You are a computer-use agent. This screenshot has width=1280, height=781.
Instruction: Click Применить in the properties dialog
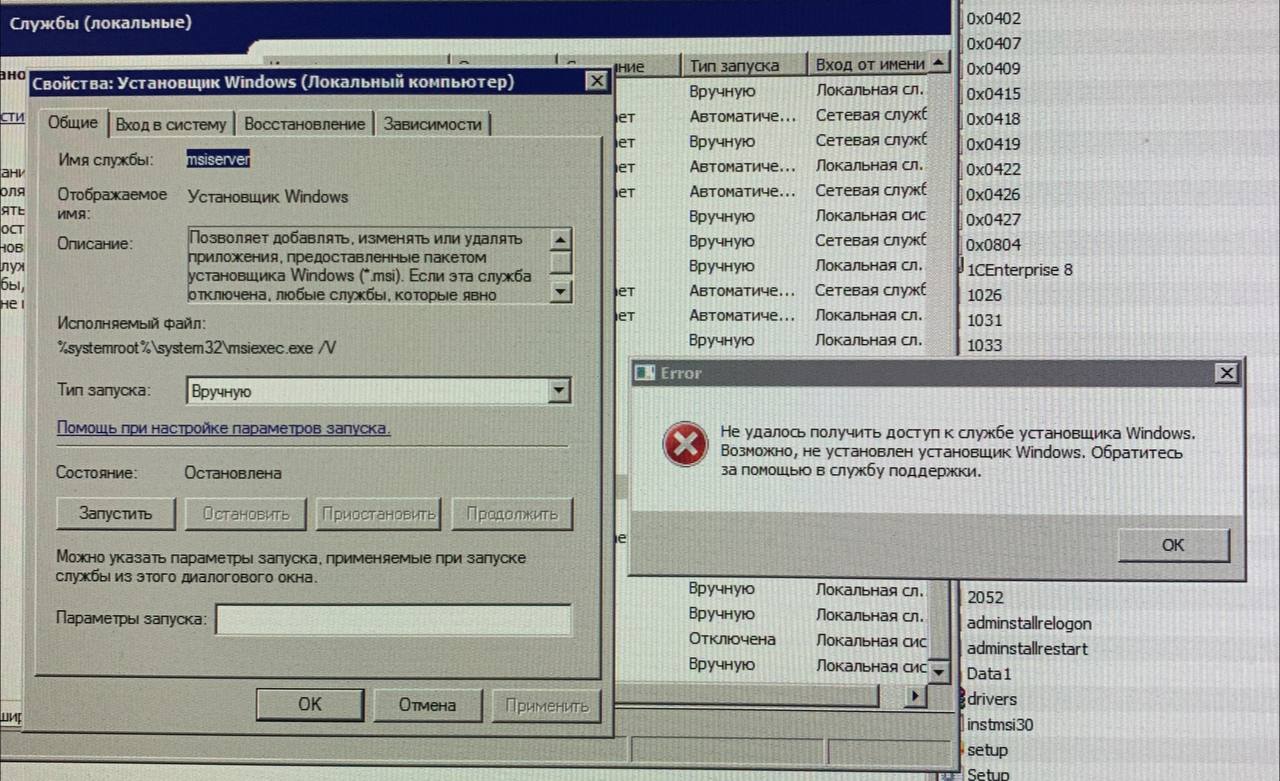[545, 704]
